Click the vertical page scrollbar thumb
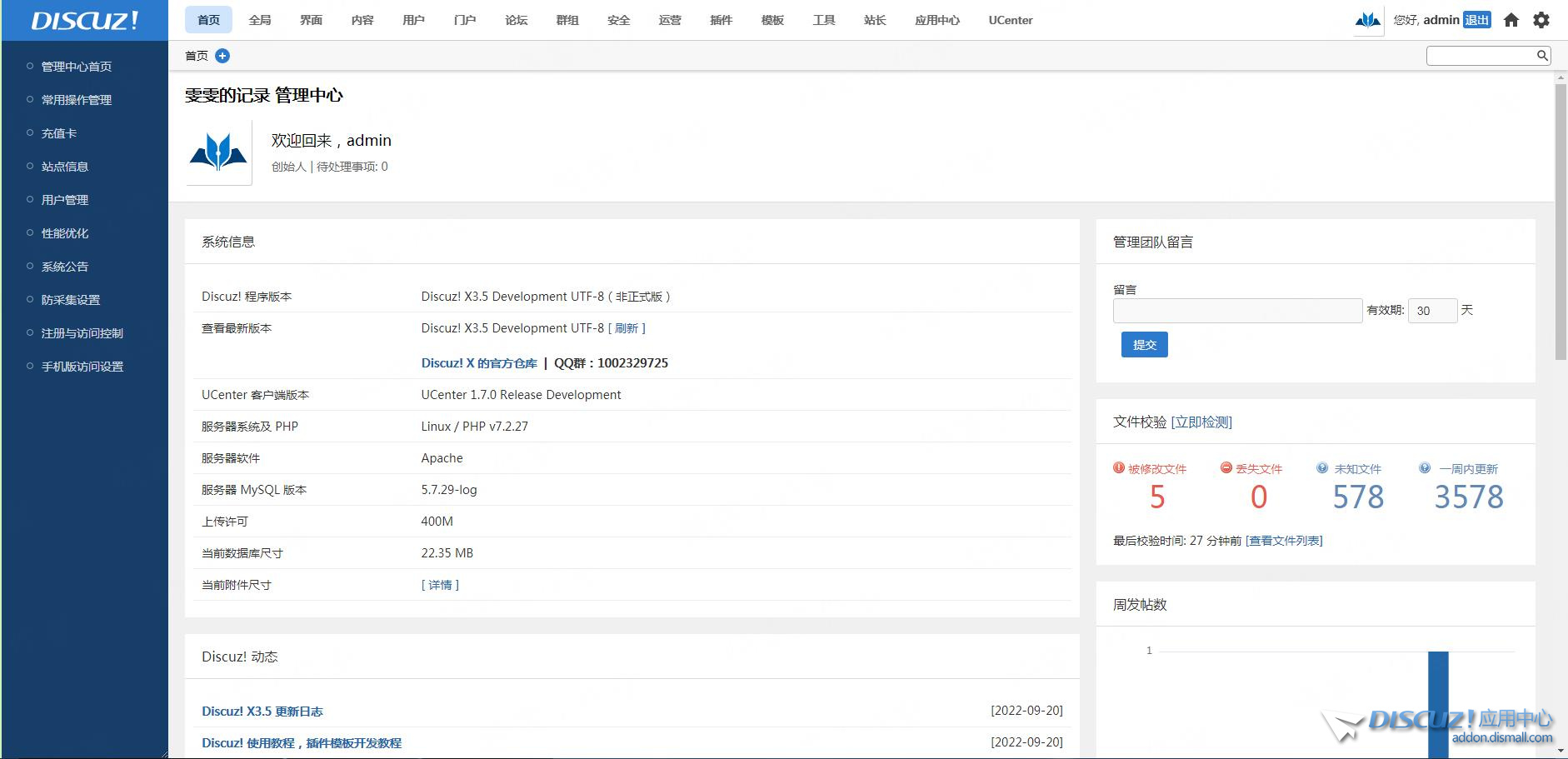 click(1561, 222)
